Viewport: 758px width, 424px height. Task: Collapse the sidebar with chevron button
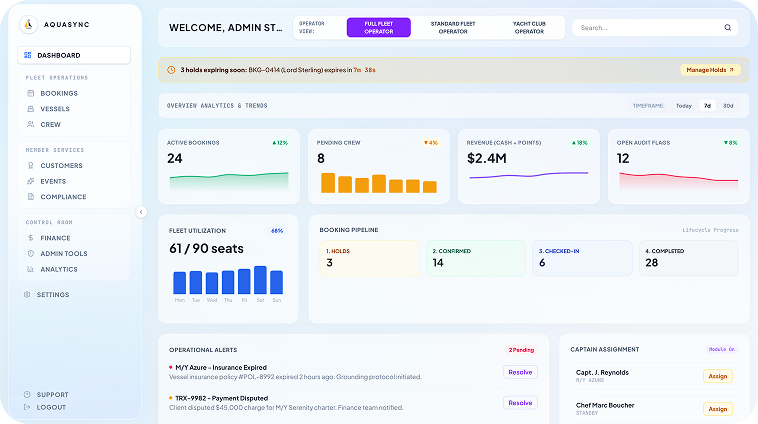141,212
